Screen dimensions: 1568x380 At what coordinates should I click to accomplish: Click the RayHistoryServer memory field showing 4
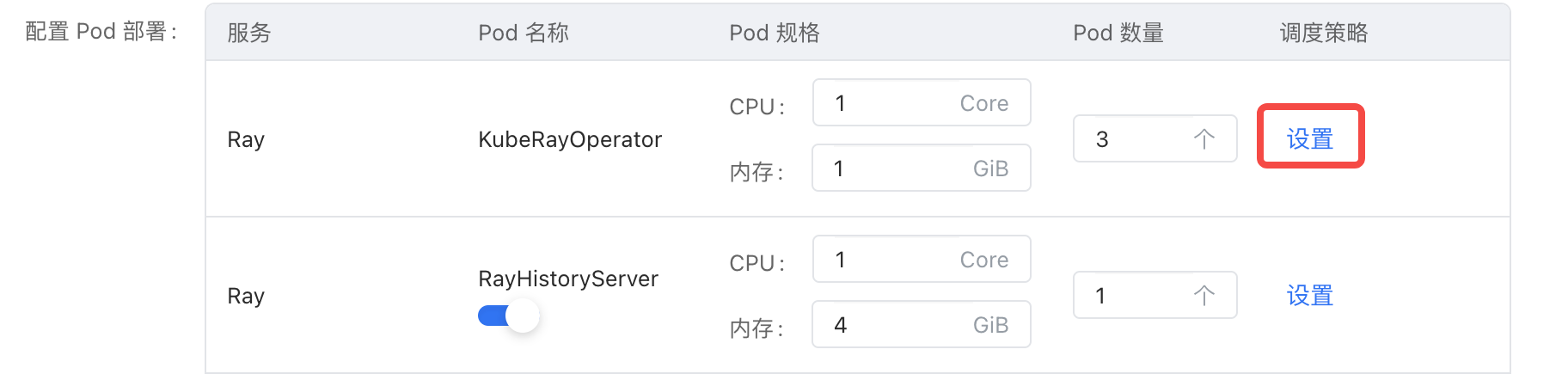(x=885, y=325)
